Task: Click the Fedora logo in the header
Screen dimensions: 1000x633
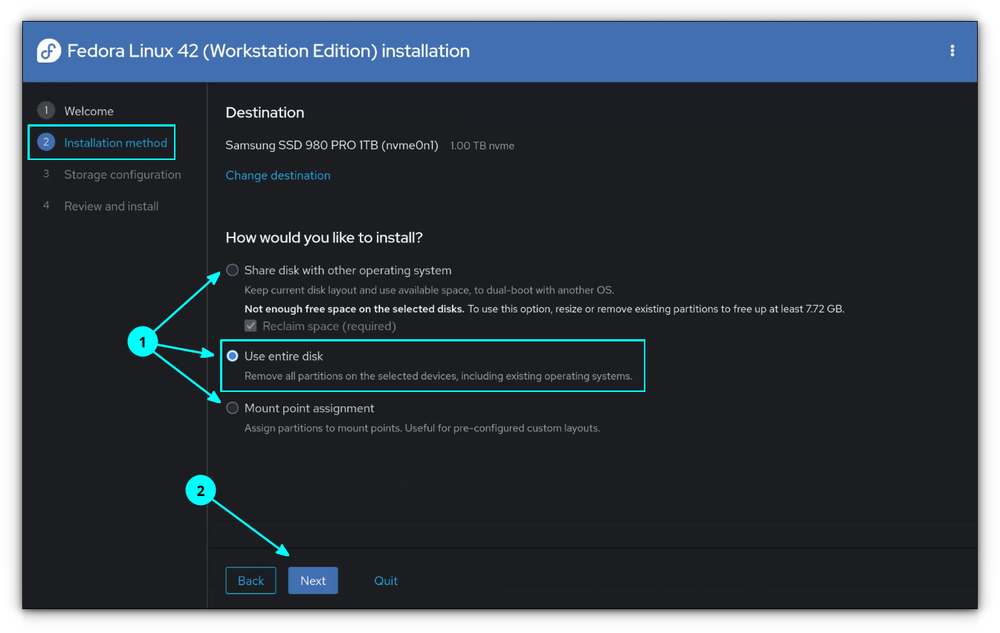Action: 48,50
